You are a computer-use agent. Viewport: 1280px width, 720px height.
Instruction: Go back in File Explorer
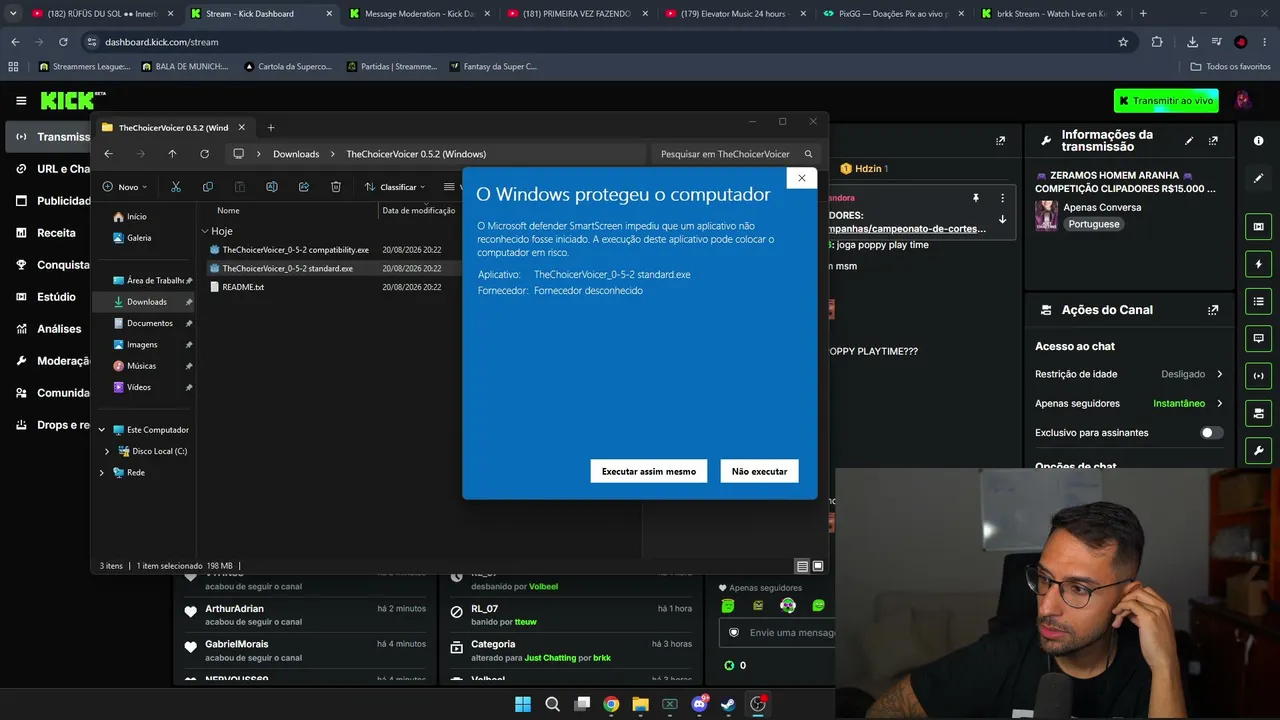(x=109, y=154)
